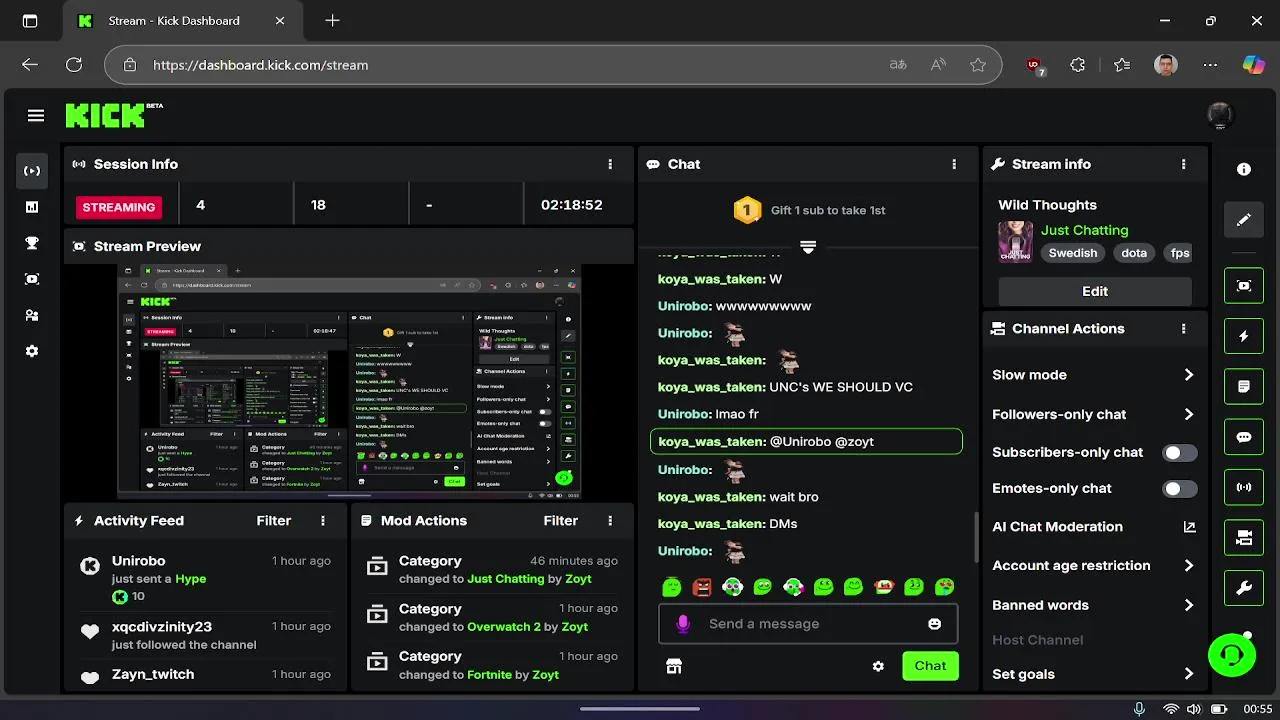Open the green headset support button

(x=1232, y=656)
